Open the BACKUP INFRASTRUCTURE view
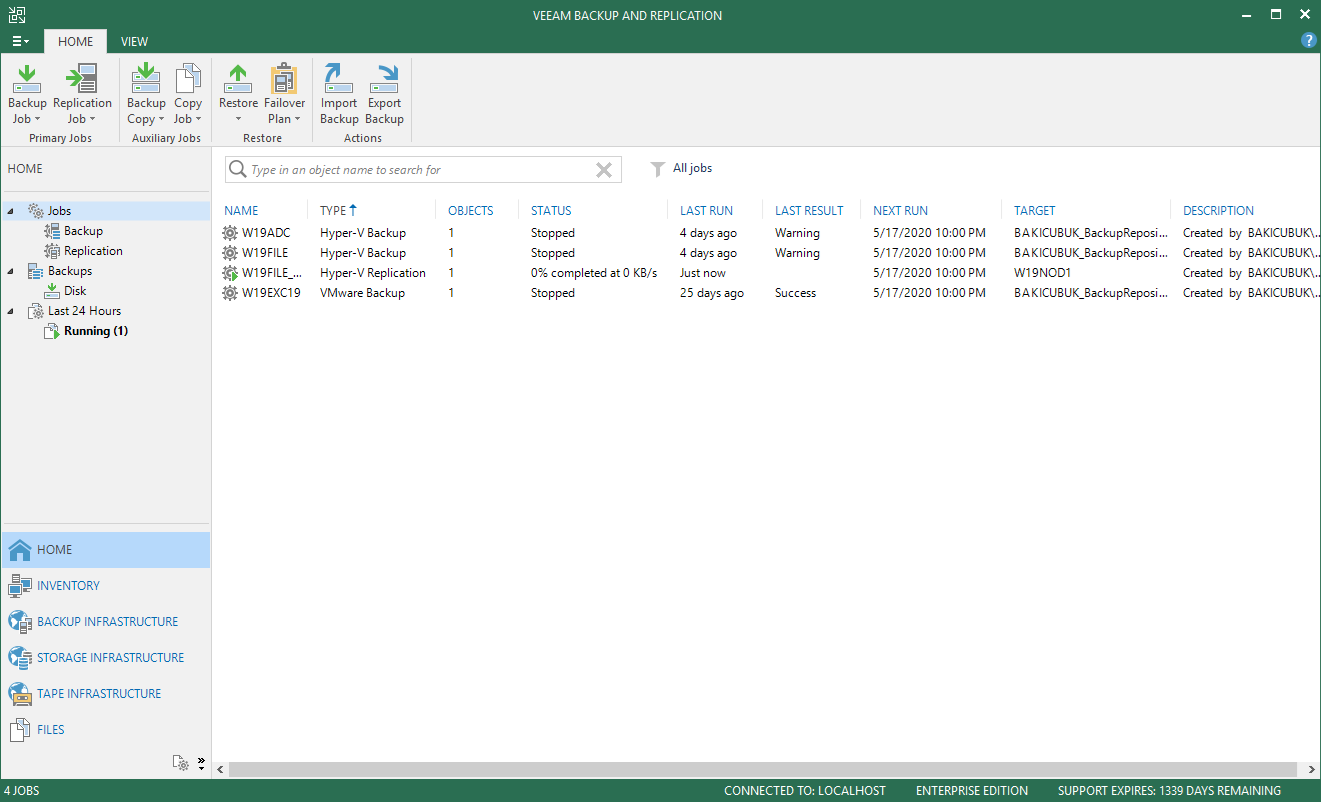The image size is (1321, 802). pyautogui.click(x=108, y=622)
